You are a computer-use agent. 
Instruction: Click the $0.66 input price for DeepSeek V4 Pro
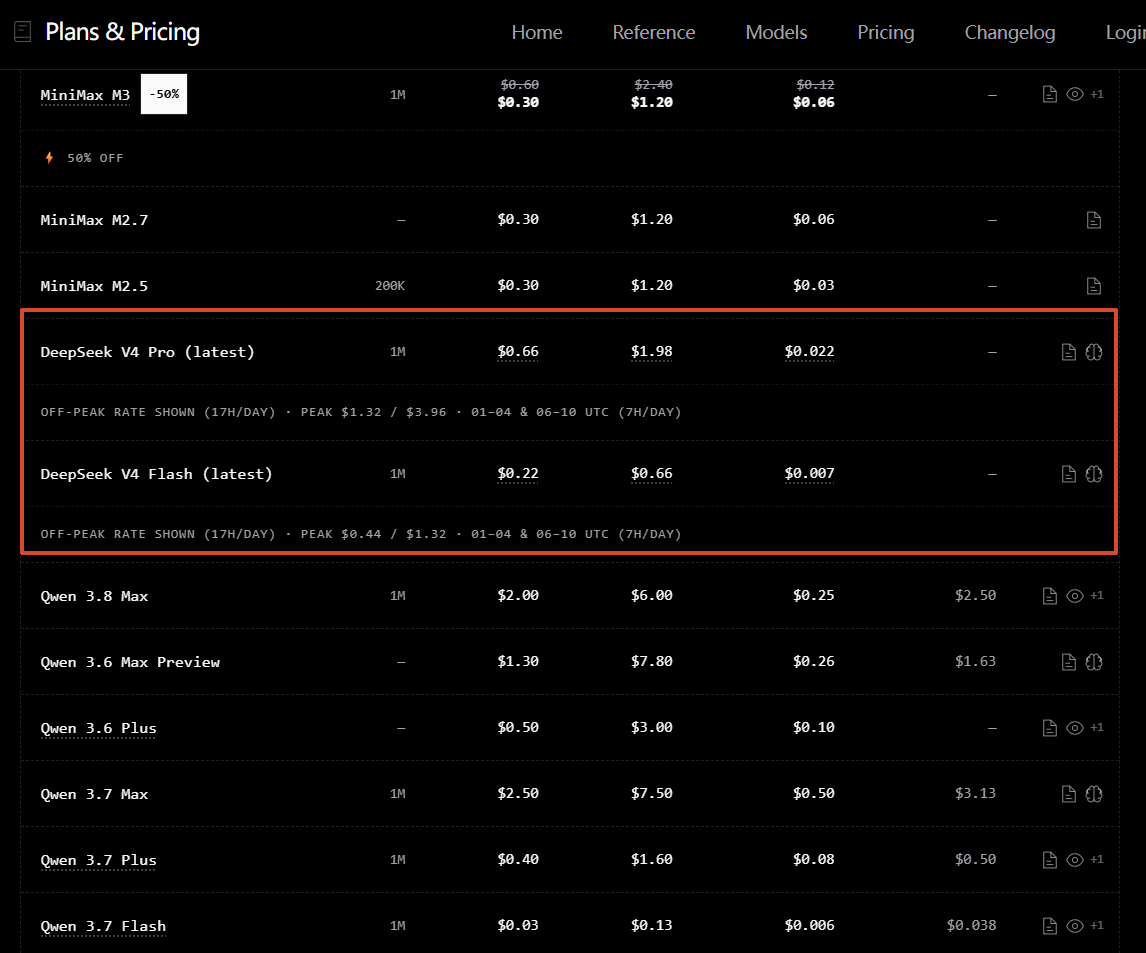point(518,352)
